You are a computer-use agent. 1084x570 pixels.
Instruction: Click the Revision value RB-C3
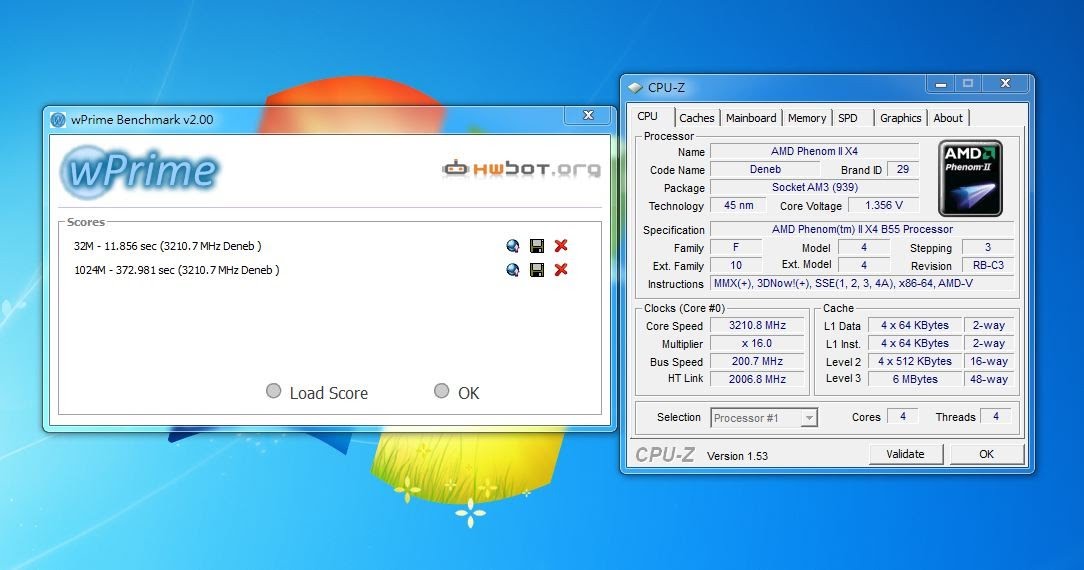pos(988,265)
